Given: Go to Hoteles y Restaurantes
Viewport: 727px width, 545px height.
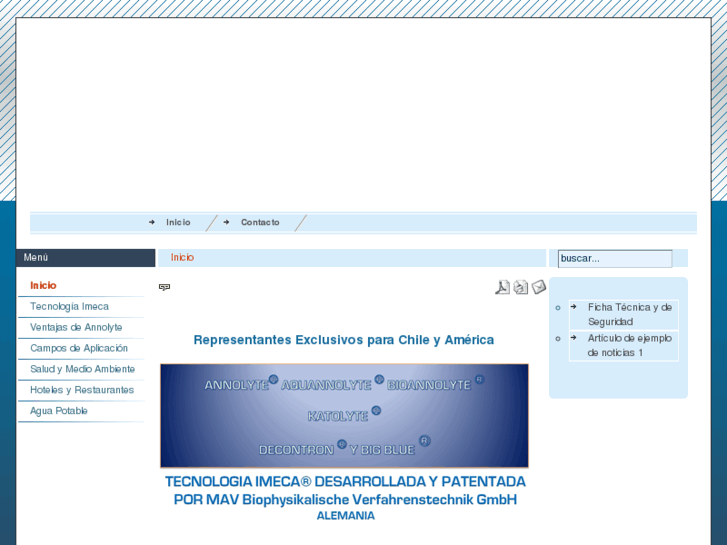Looking at the screenshot, I should coord(82,390).
